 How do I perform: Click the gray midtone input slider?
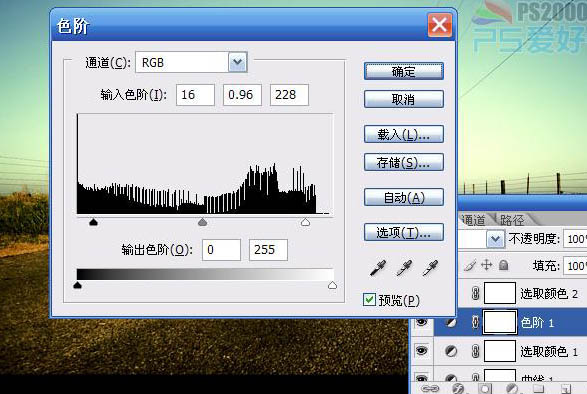pos(202,222)
